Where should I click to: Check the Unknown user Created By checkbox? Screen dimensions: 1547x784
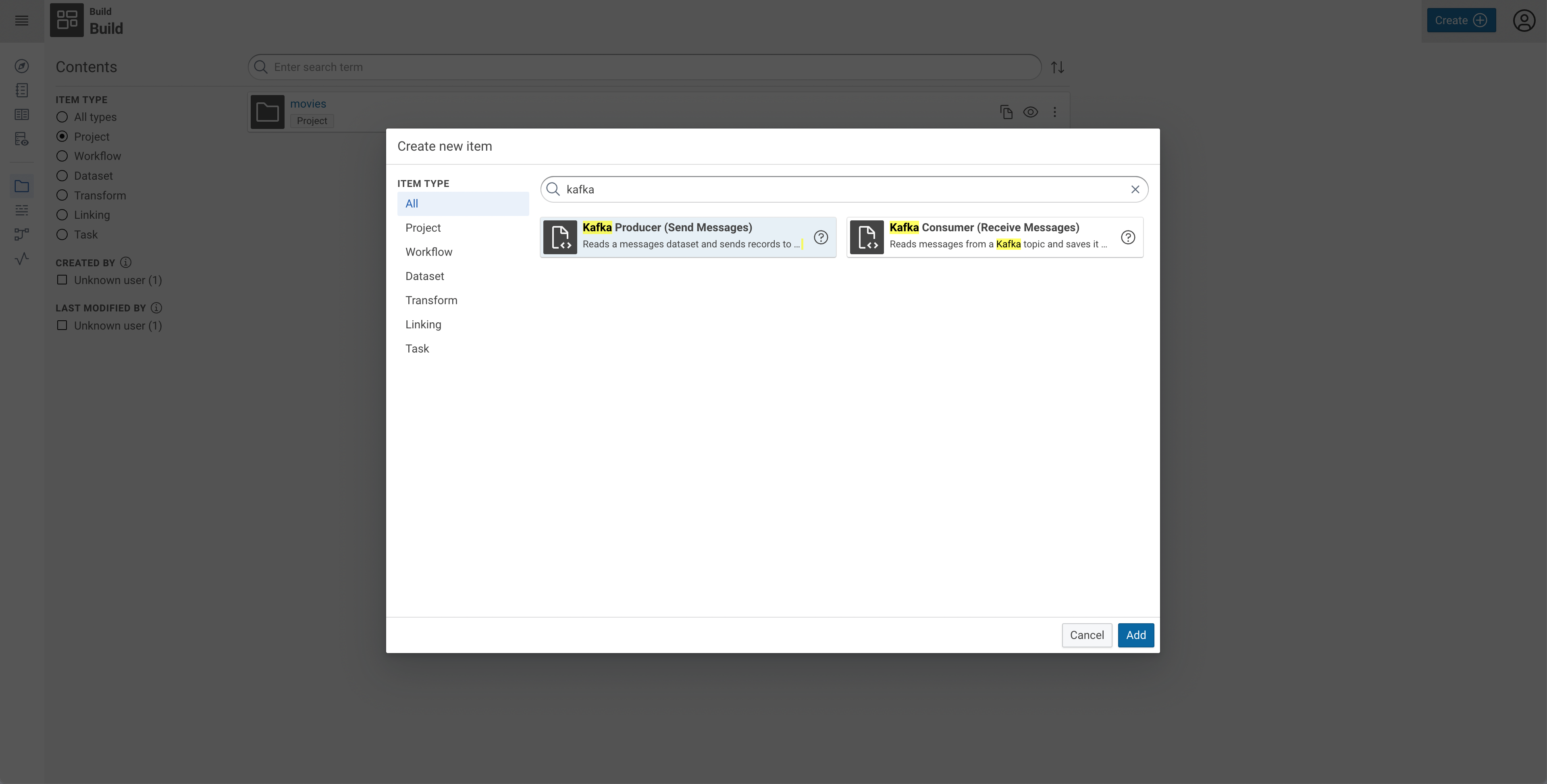click(62, 280)
